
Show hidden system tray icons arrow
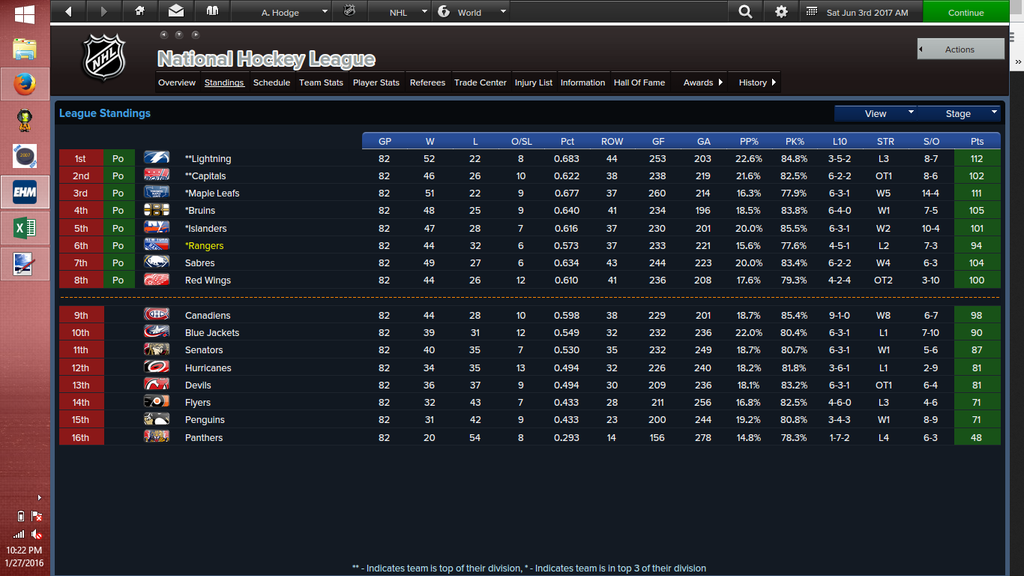click(39, 498)
